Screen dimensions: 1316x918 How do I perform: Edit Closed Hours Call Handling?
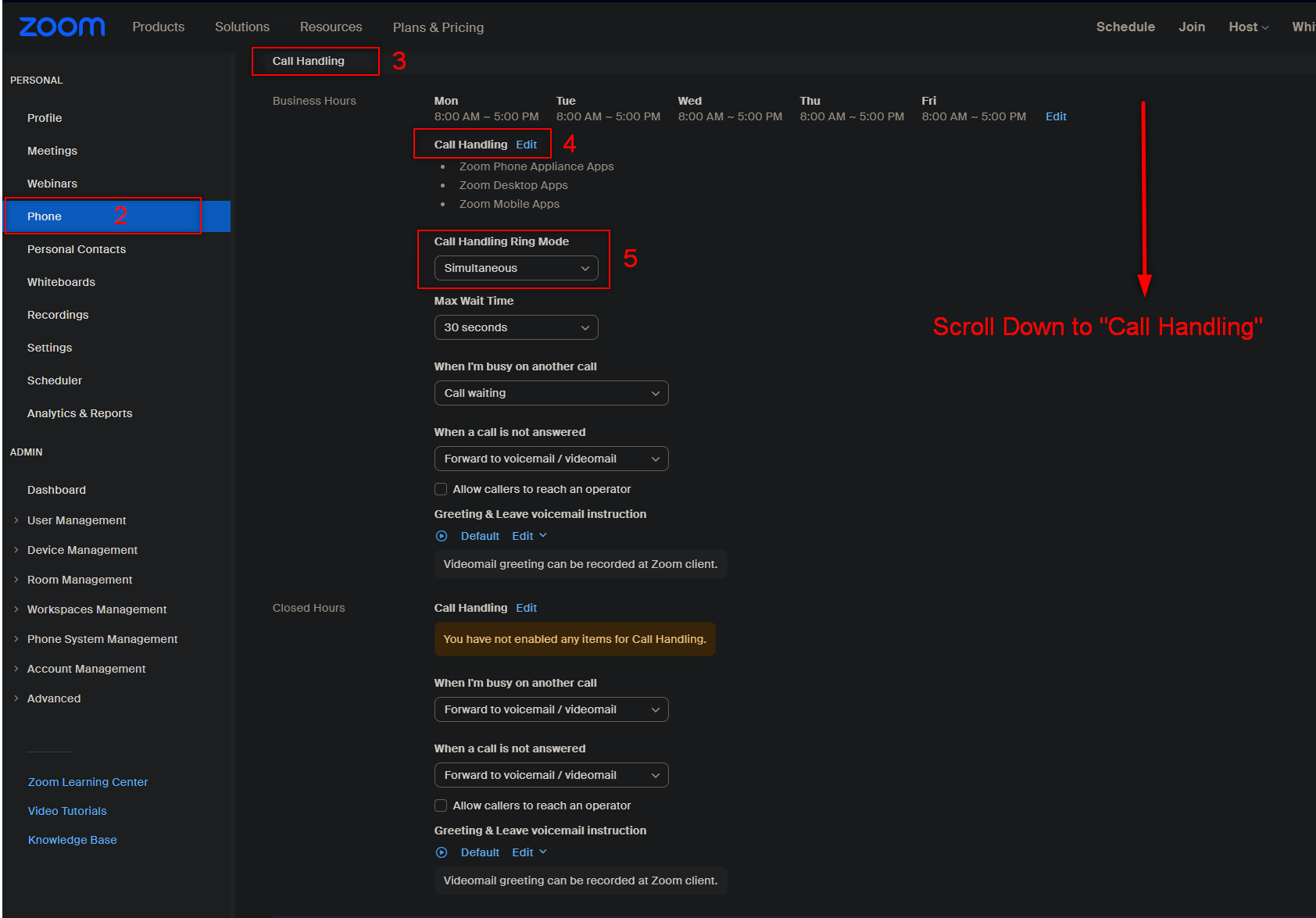click(527, 608)
